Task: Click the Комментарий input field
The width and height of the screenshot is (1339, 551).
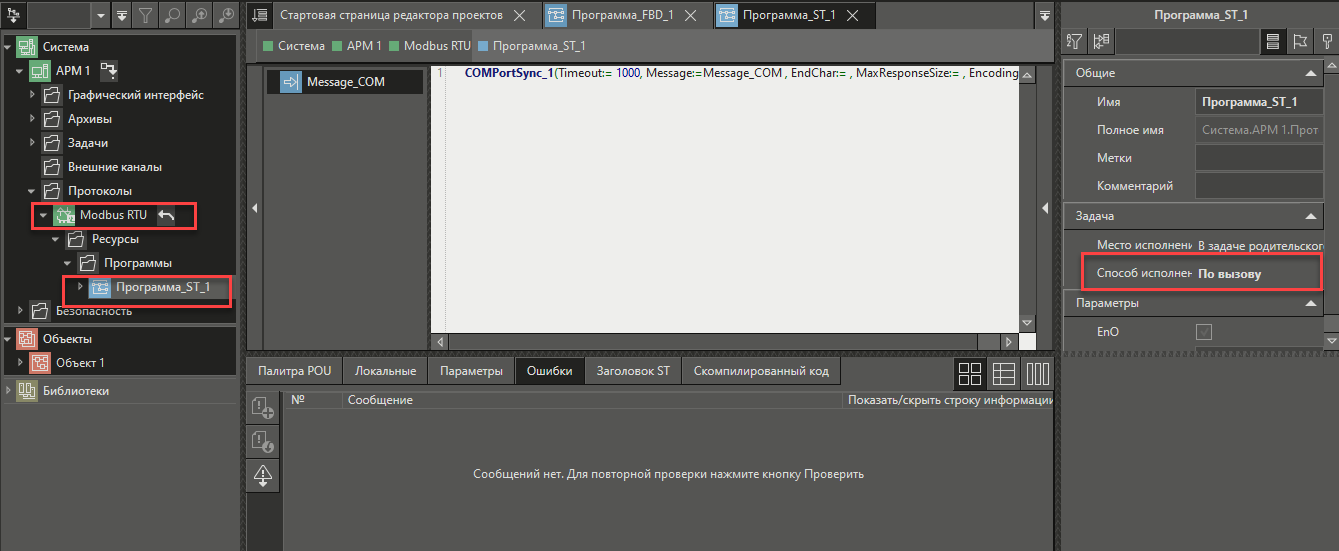Action: (x=1259, y=185)
